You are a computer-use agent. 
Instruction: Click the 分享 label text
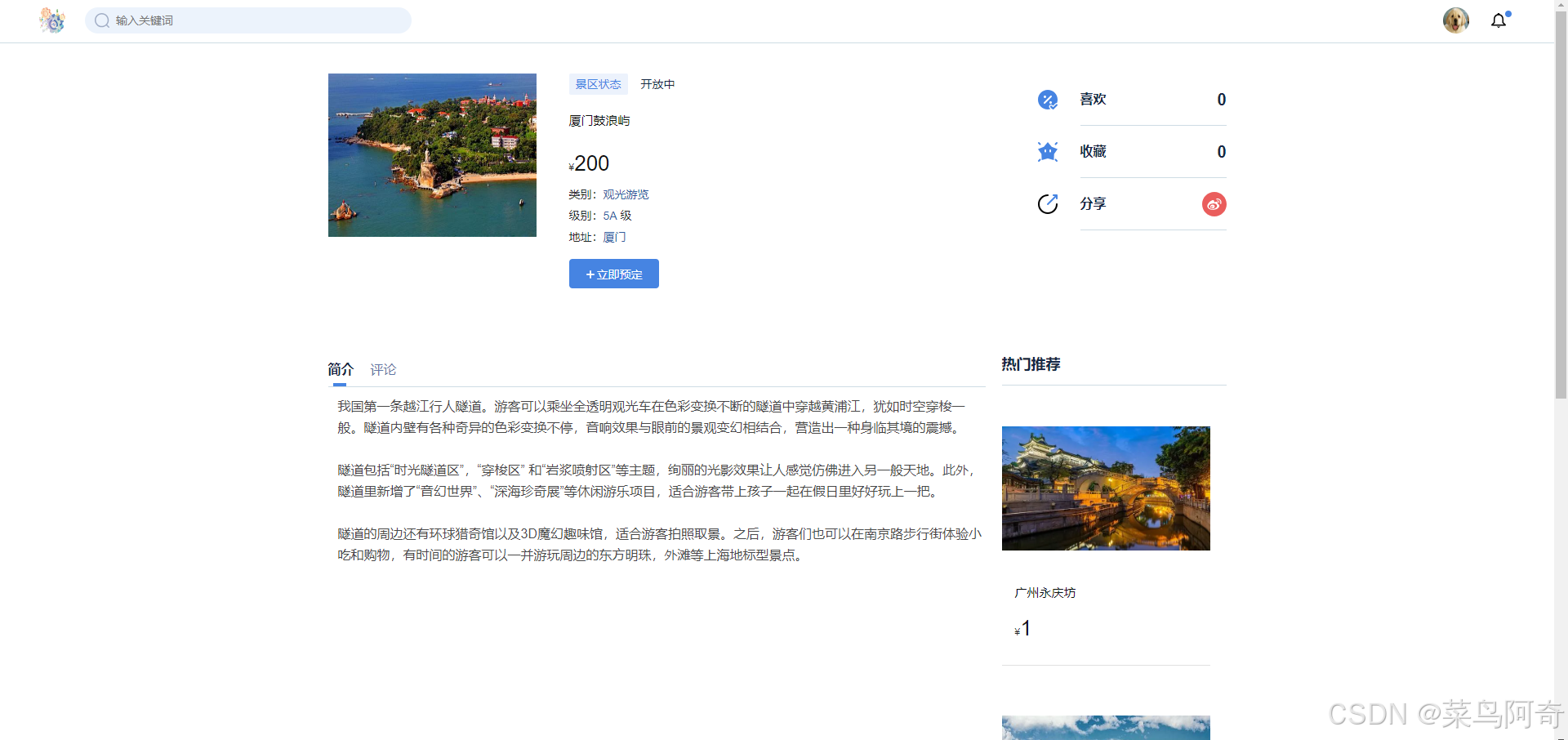click(x=1094, y=203)
